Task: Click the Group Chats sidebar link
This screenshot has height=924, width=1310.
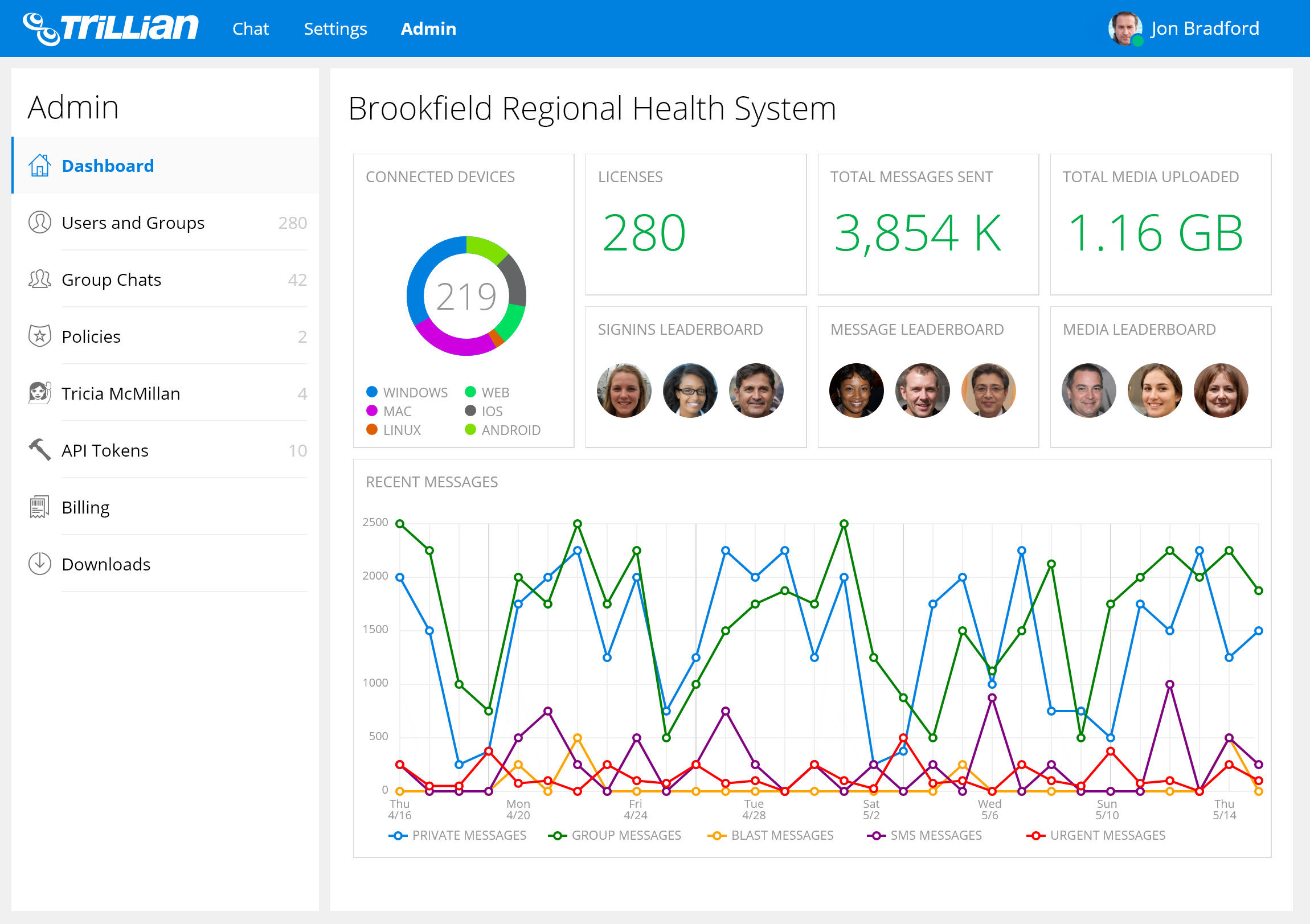Action: (x=111, y=280)
